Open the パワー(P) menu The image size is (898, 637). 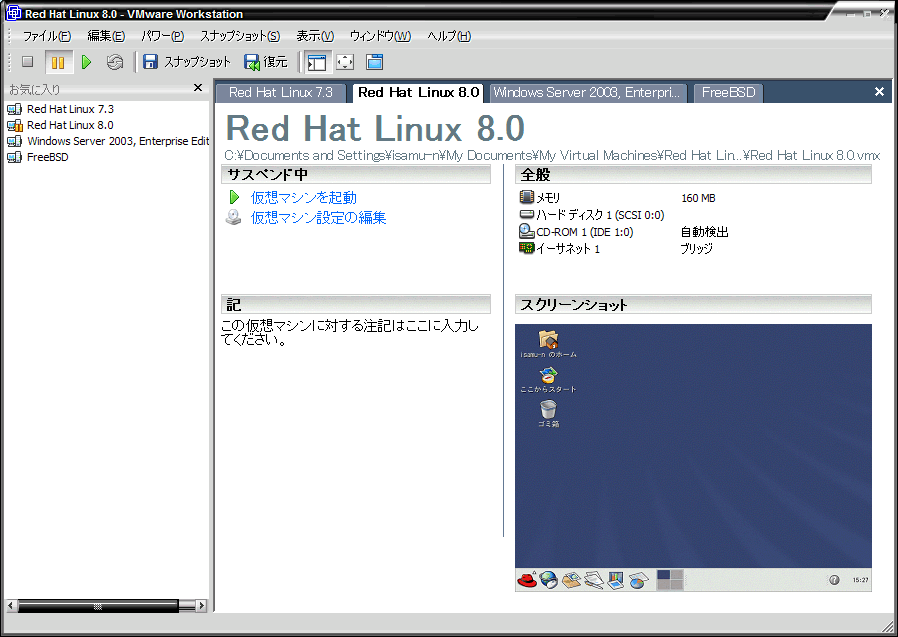tap(163, 36)
